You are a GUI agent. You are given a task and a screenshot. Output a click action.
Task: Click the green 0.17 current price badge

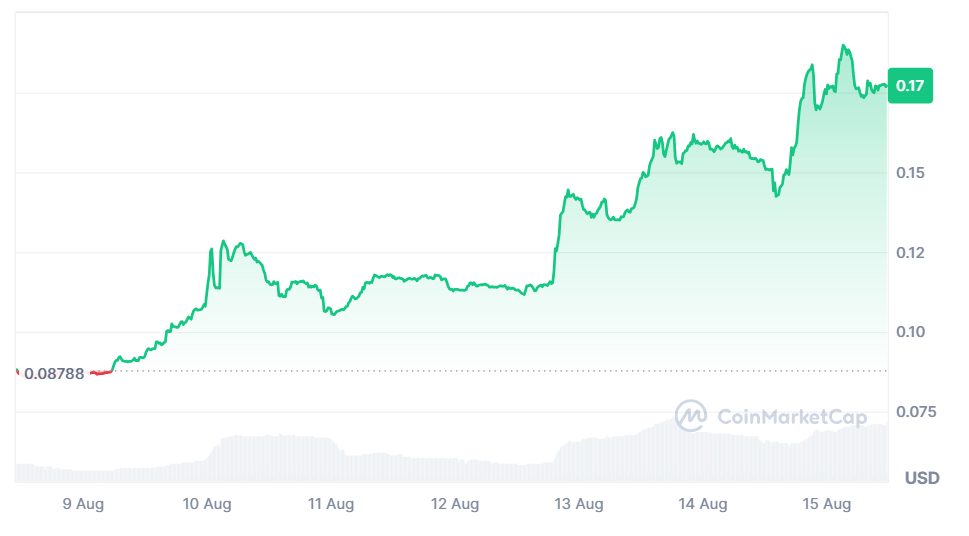(910, 86)
